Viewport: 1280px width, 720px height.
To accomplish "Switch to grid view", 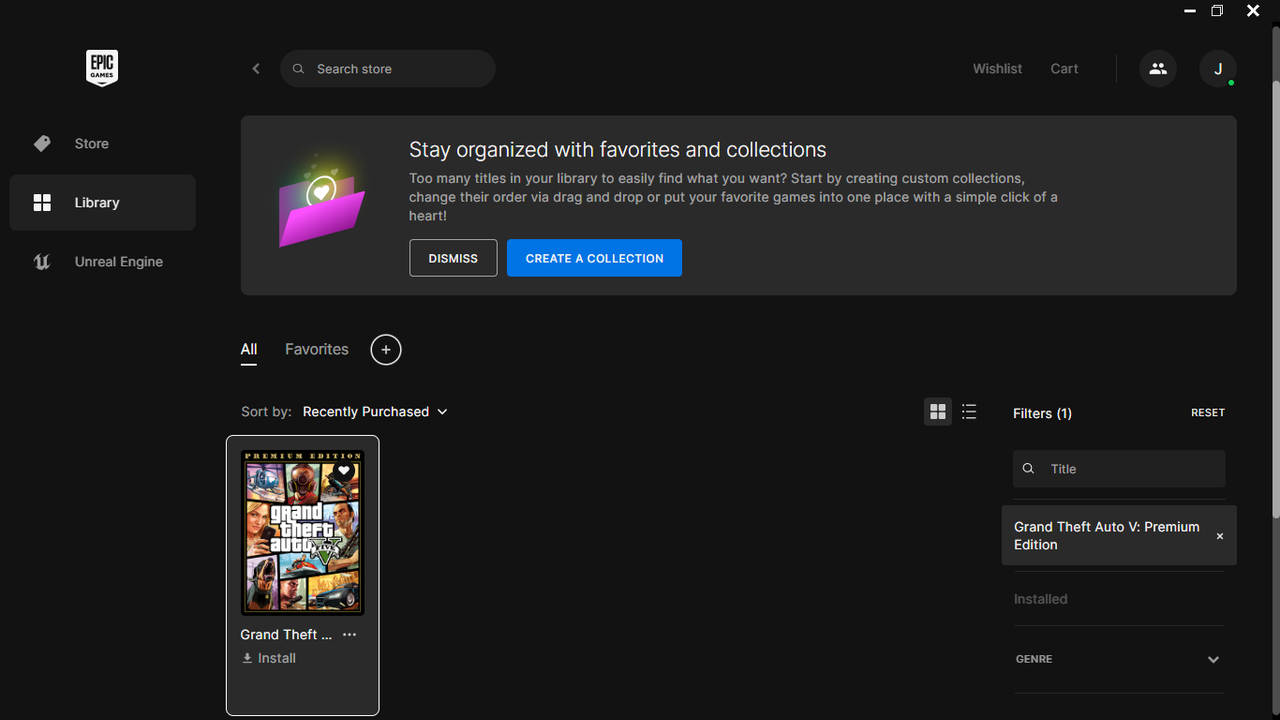I will tap(938, 412).
